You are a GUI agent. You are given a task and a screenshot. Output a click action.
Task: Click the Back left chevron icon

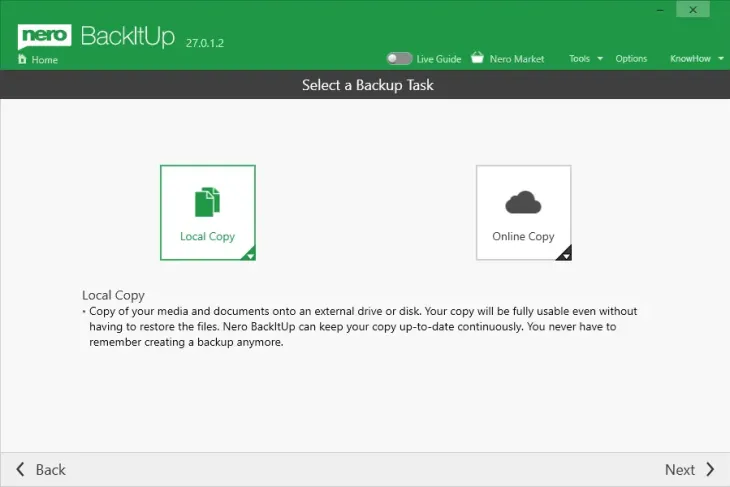[21, 469]
